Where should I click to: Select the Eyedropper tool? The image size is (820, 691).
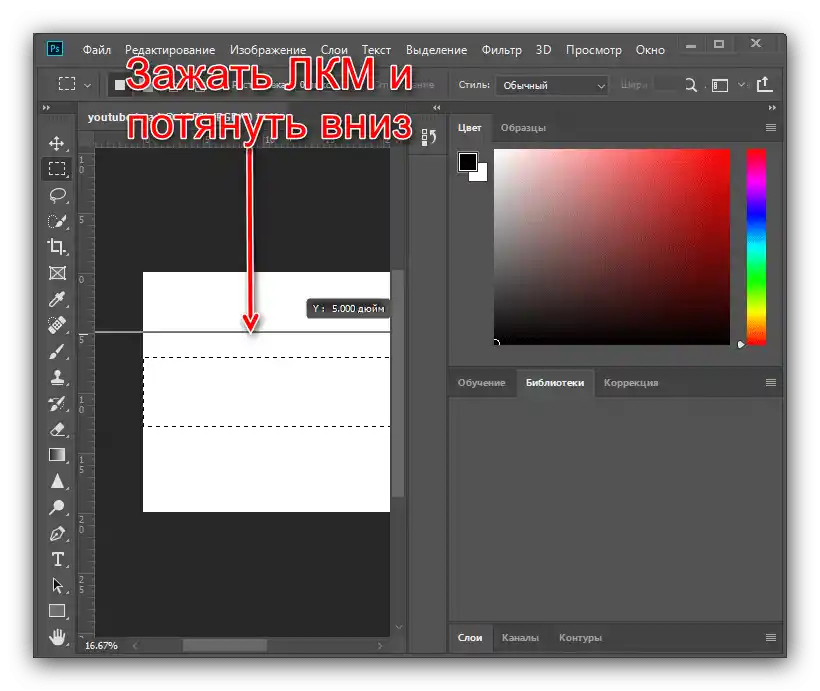[x=57, y=299]
